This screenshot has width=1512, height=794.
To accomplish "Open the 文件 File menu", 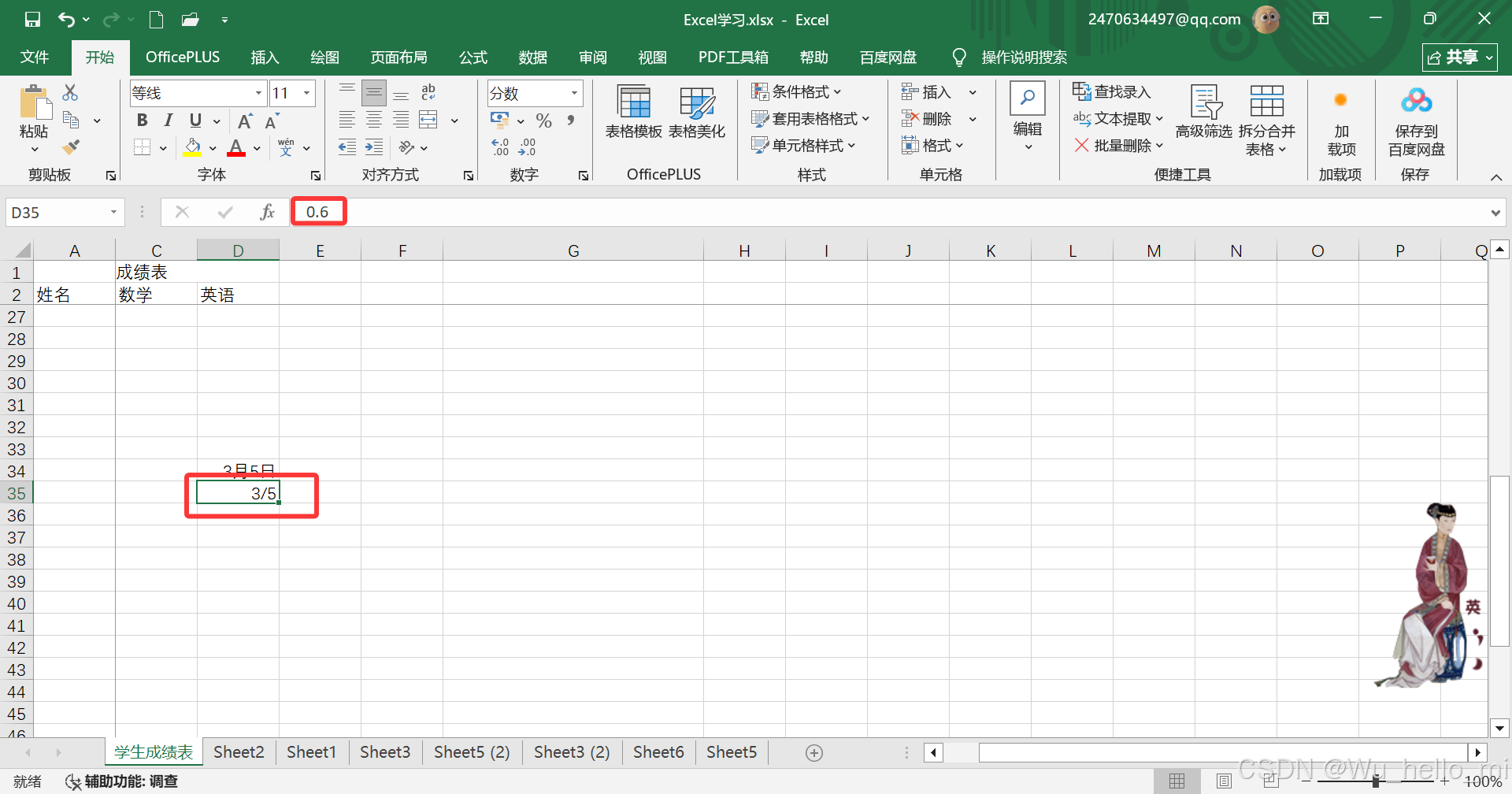I will [35, 57].
